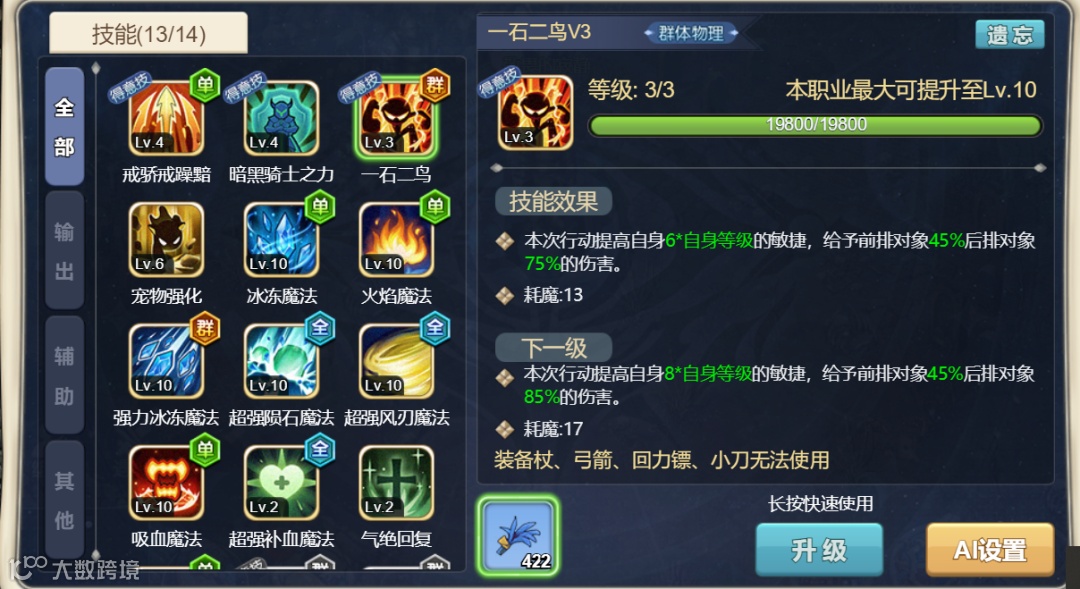The width and height of the screenshot is (1080, 589).
Task: Select the 暗黑骑士之力 skill icon
Action: point(281,118)
